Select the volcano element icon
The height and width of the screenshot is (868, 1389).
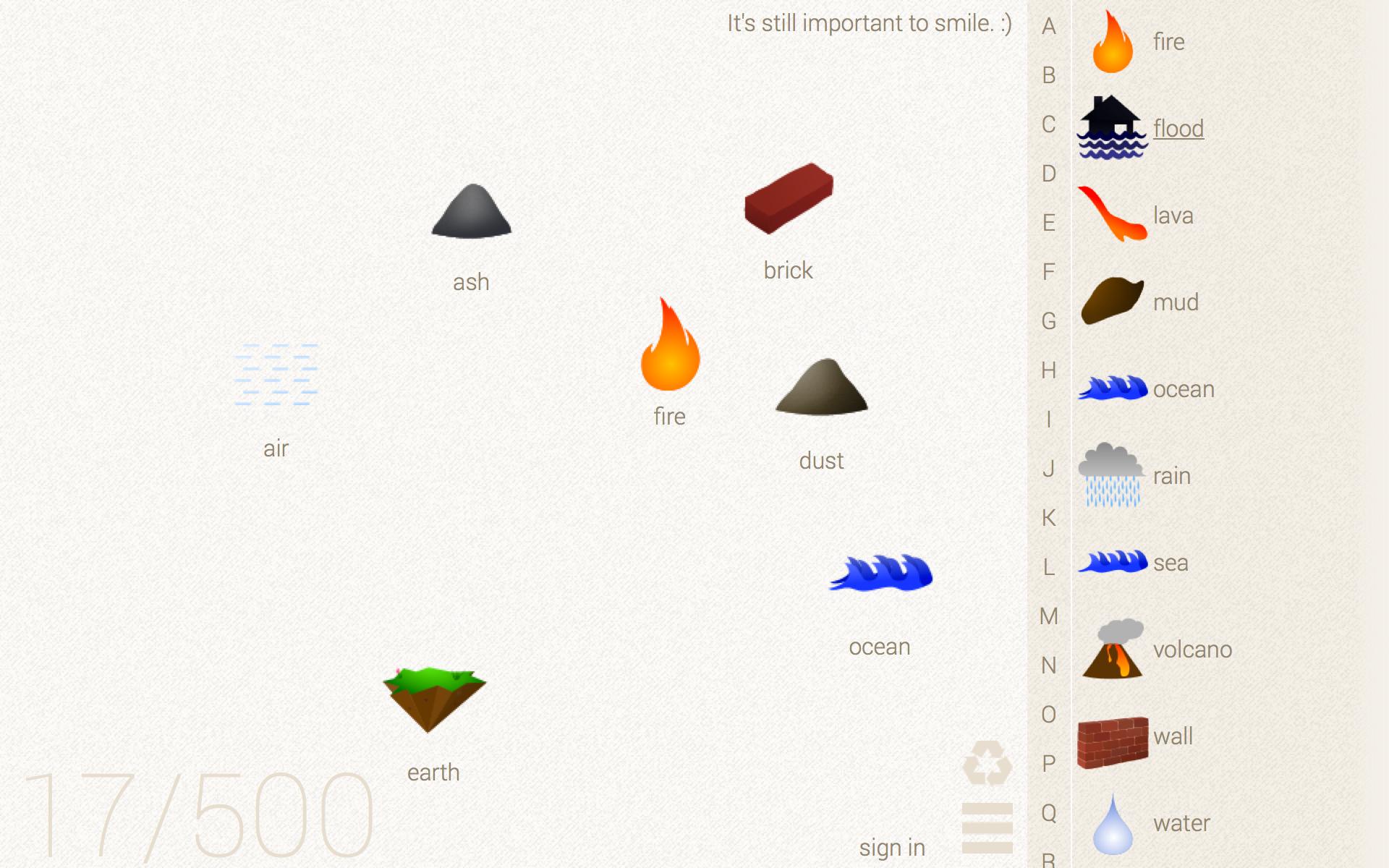[x=1112, y=649]
